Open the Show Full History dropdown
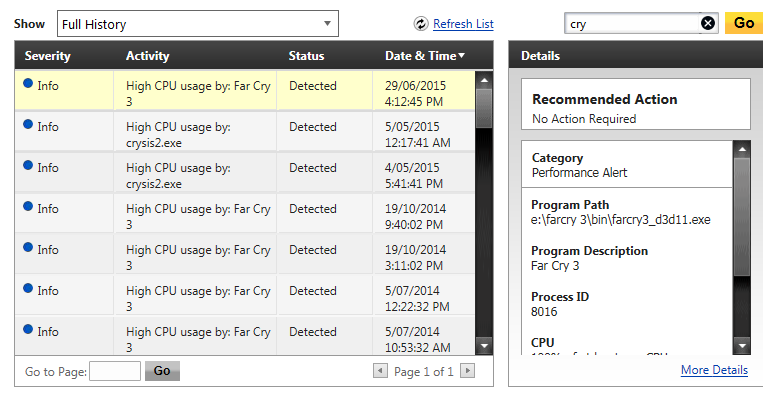This screenshot has height=393, width=763. [x=198, y=24]
